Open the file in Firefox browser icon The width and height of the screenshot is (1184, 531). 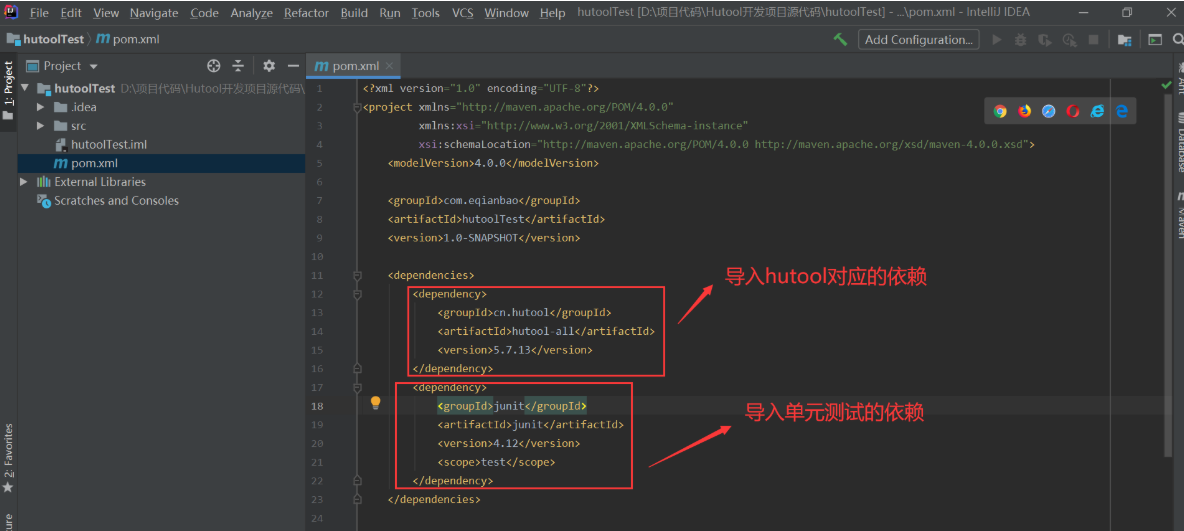(x=1025, y=111)
